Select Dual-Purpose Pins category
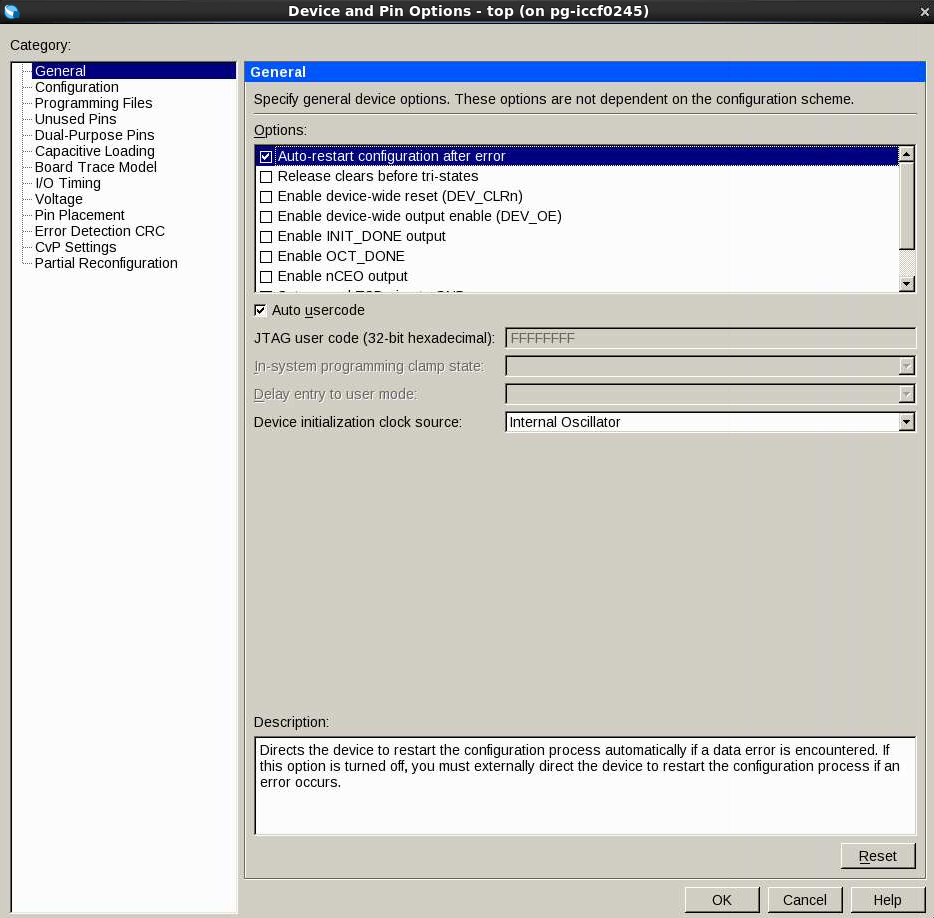 pos(94,135)
